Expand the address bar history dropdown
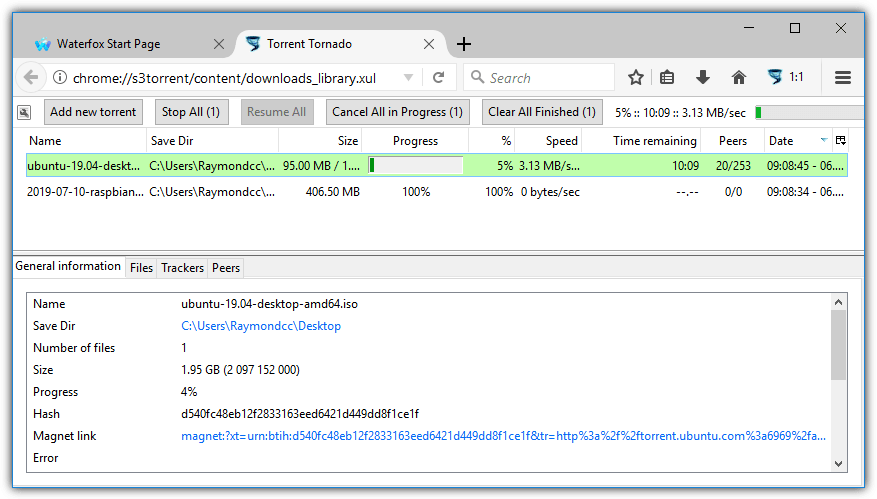 click(x=409, y=78)
